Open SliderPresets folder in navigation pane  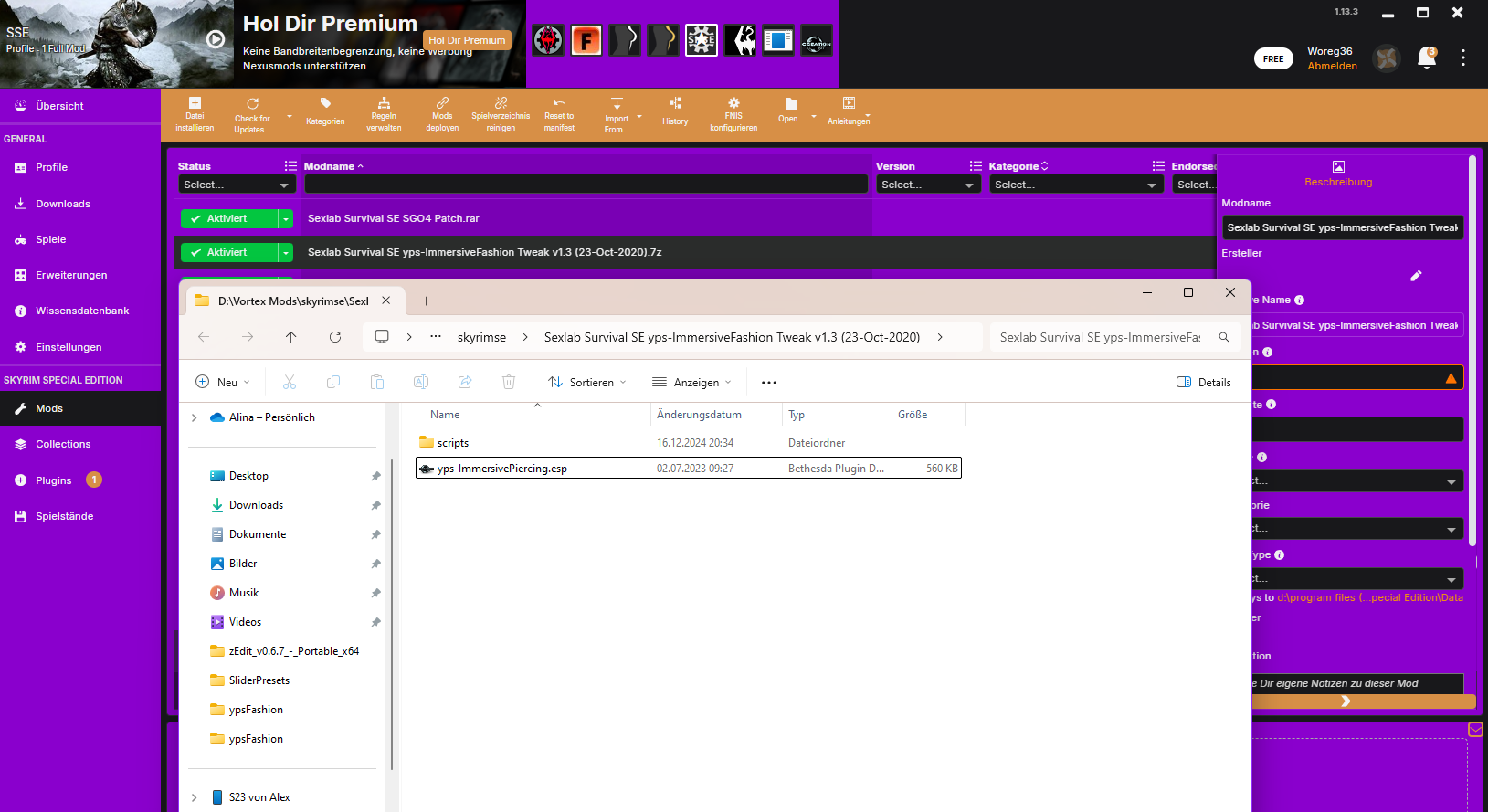[x=259, y=680]
